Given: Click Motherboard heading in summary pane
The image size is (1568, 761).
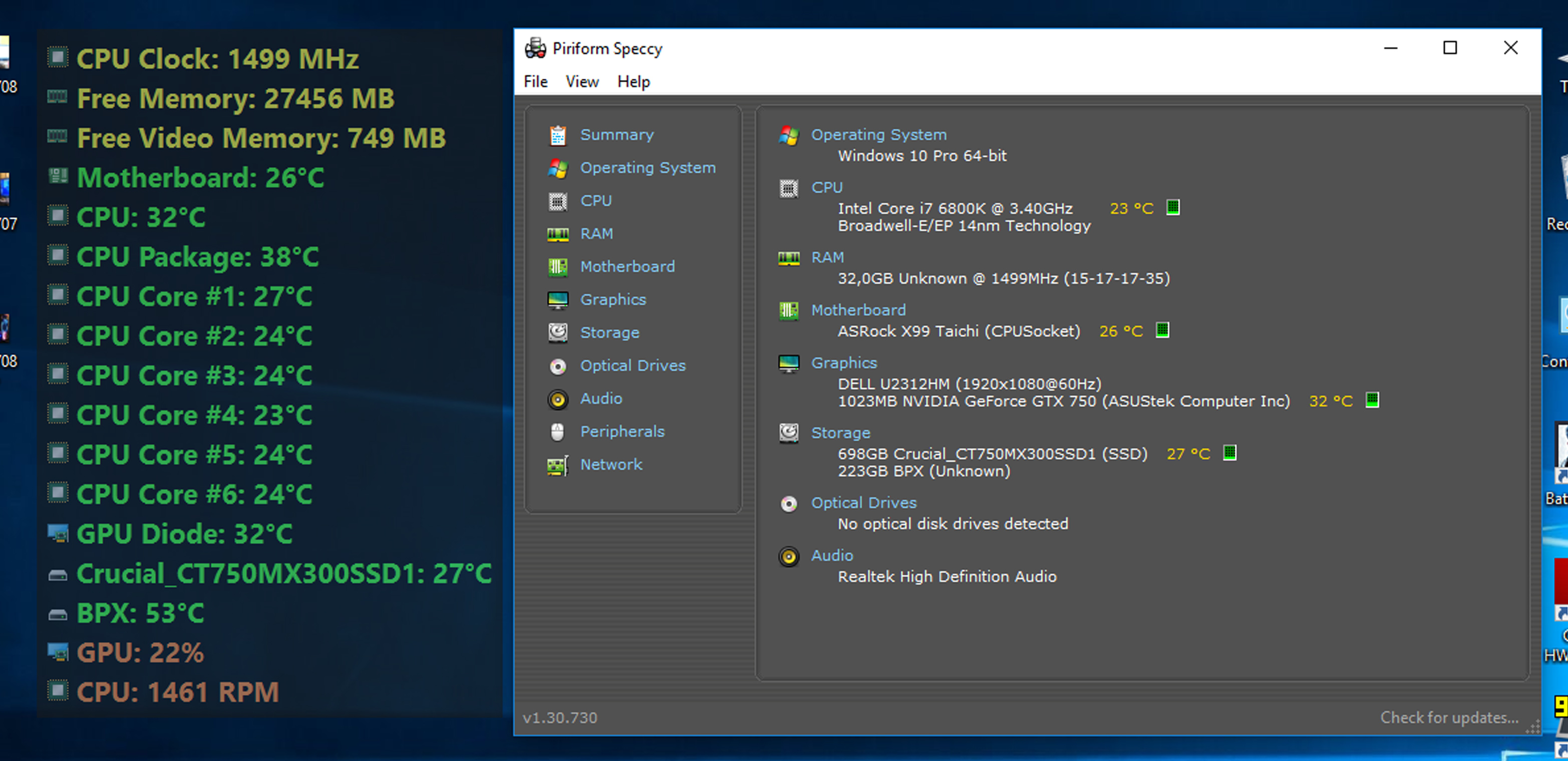Looking at the screenshot, I should click(x=858, y=310).
